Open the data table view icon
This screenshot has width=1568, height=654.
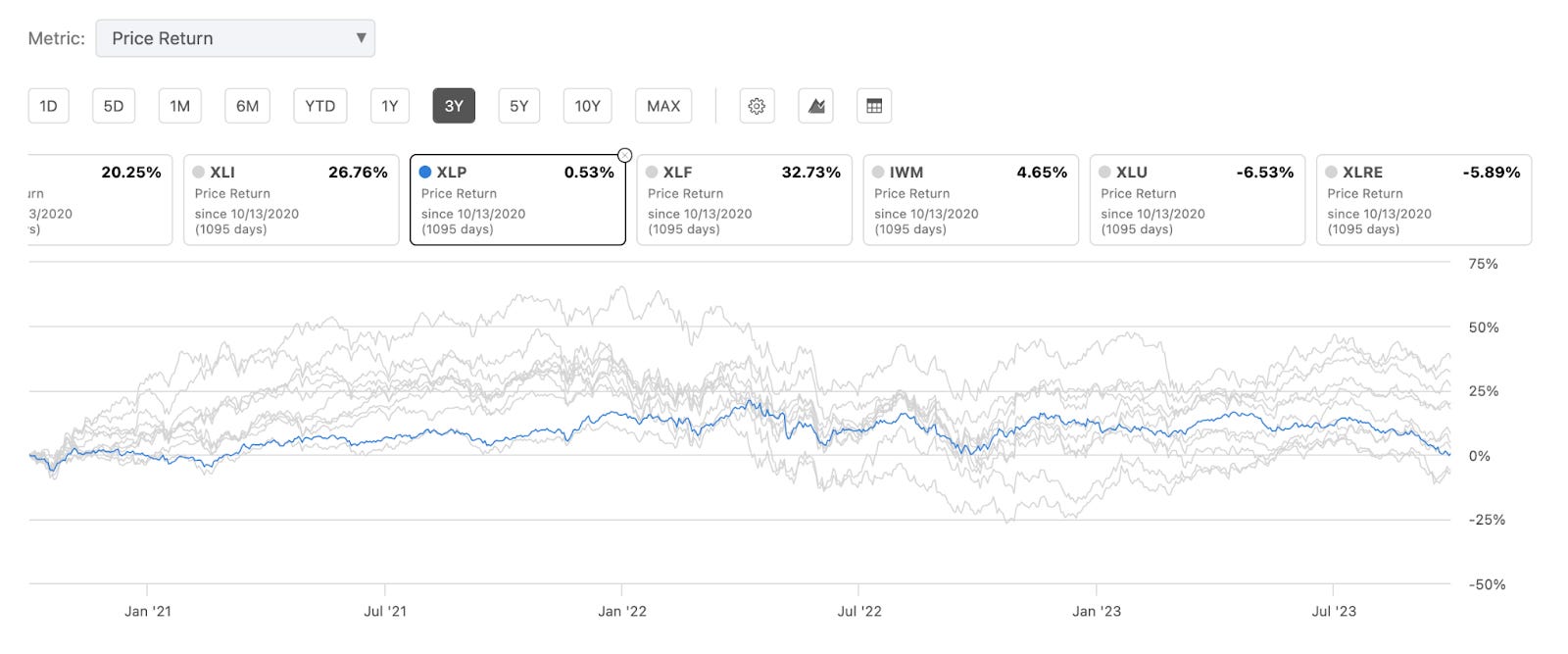click(874, 106)
